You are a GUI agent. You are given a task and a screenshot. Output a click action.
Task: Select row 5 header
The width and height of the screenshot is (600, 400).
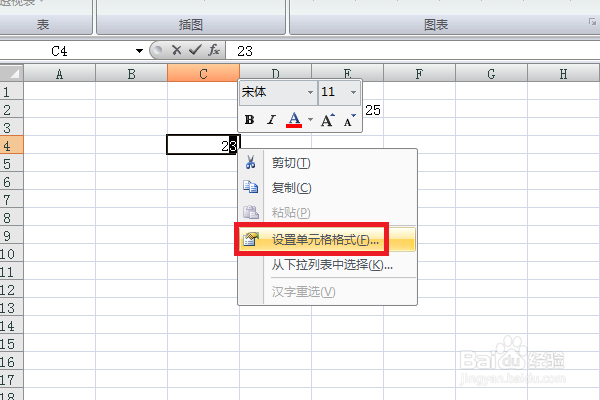pos(11,163)
